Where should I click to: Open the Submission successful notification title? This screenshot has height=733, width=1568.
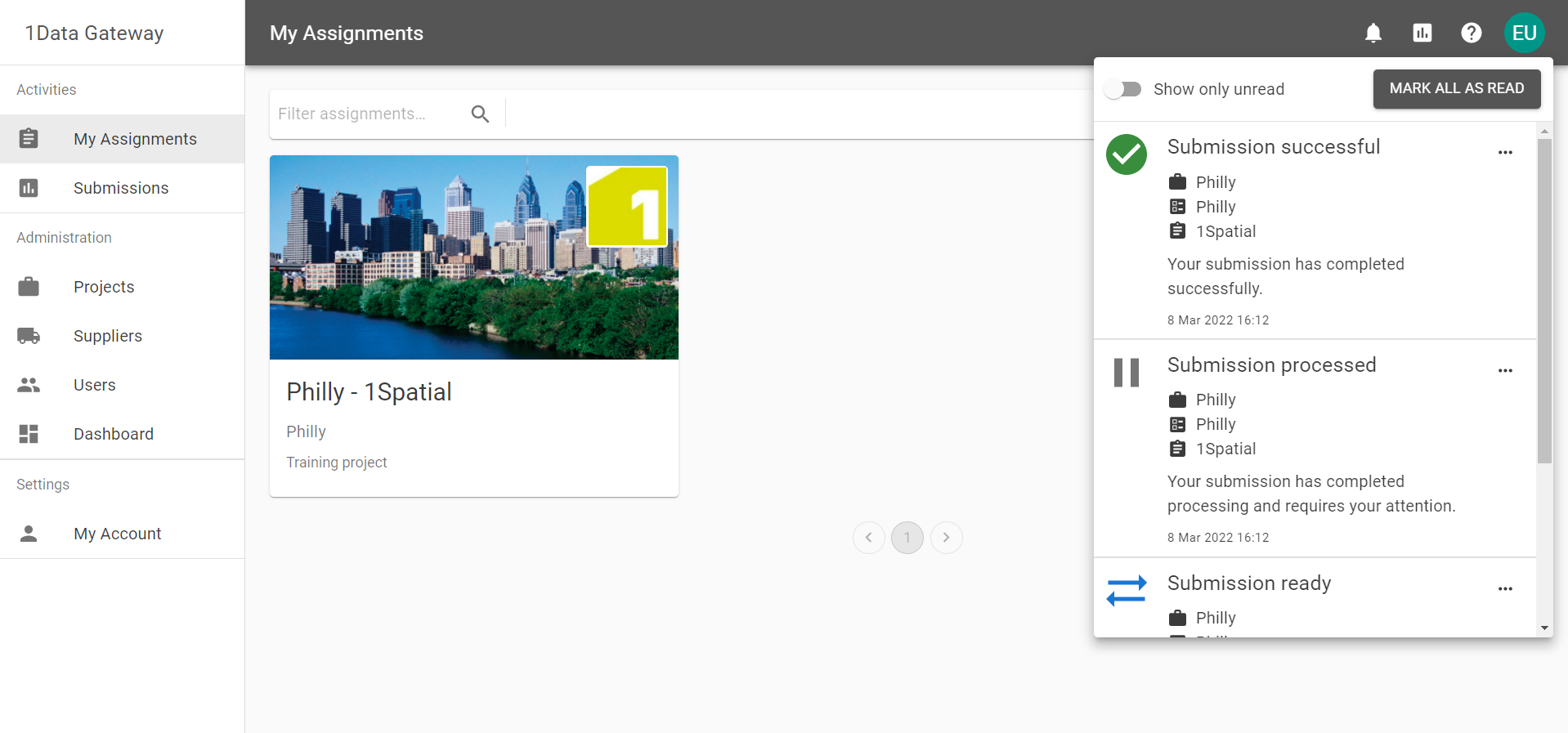[x=1274, y=147]
